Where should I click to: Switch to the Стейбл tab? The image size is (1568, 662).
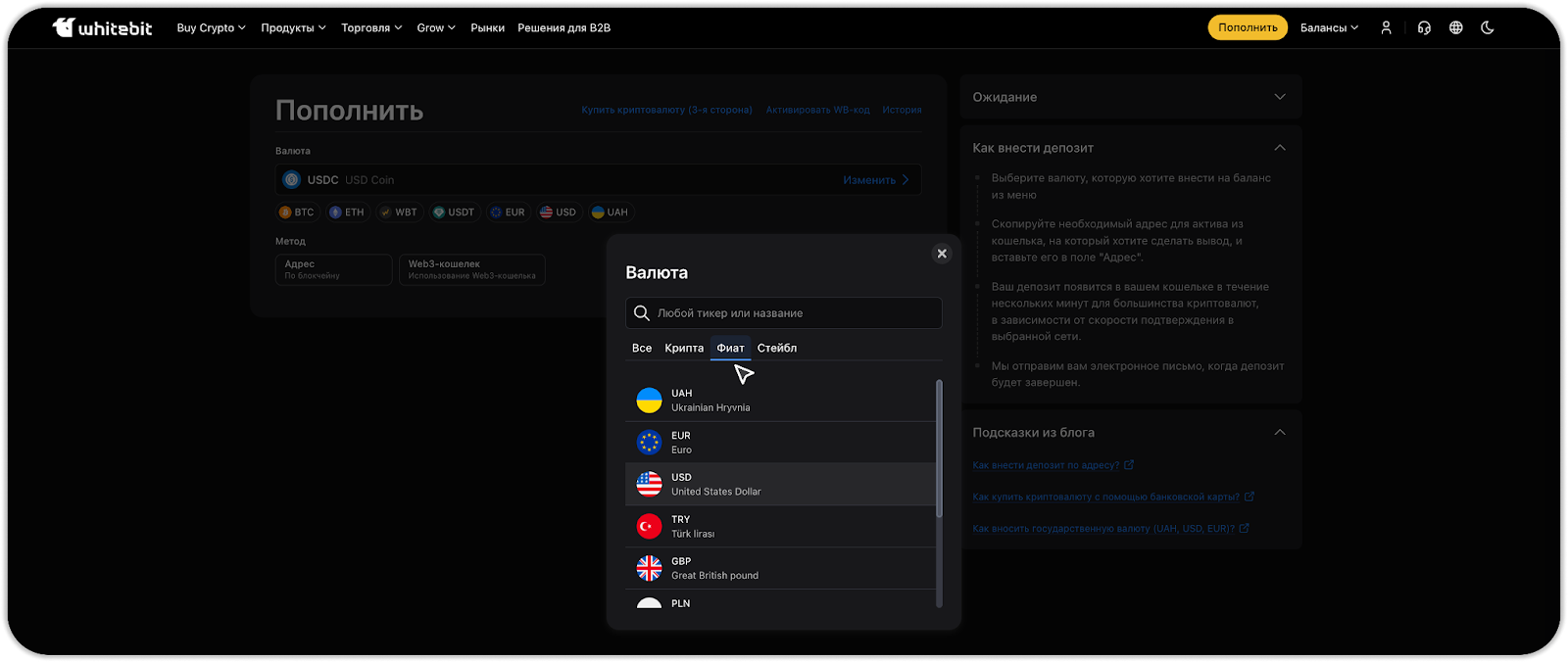pyautogui.click(x=777, y=348)
